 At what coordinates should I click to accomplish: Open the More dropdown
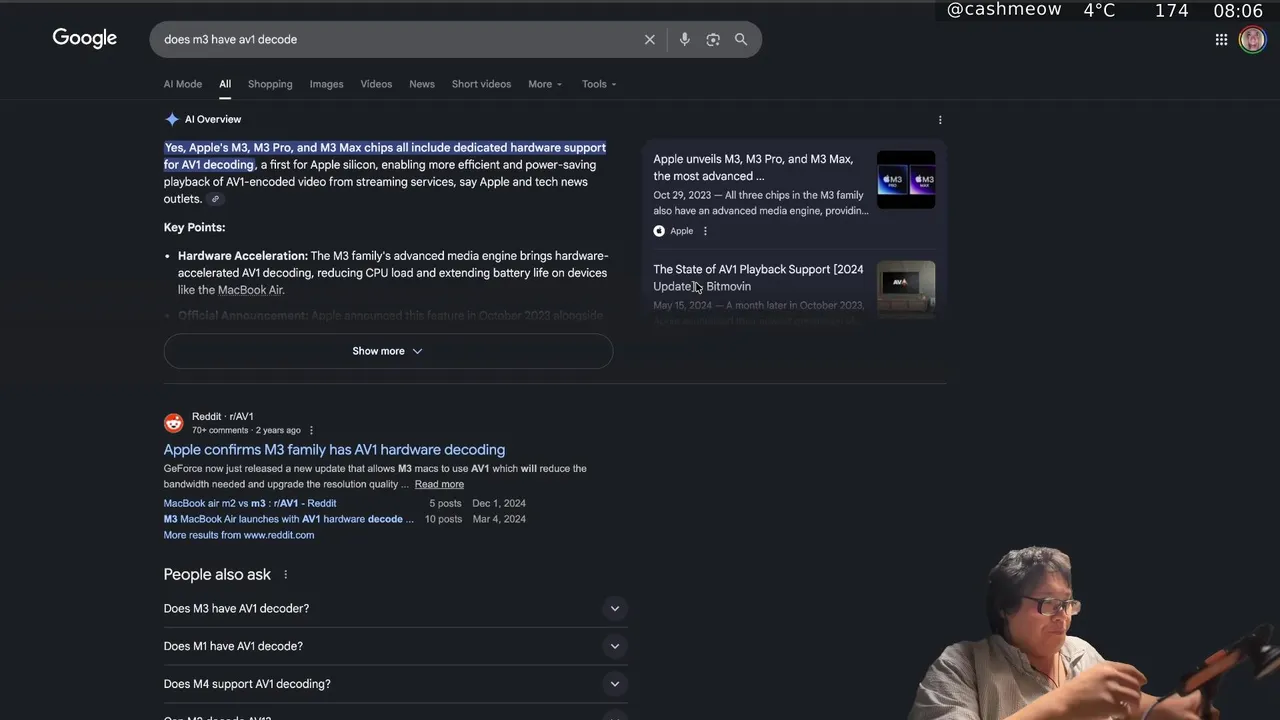click(x=545, y=84)
